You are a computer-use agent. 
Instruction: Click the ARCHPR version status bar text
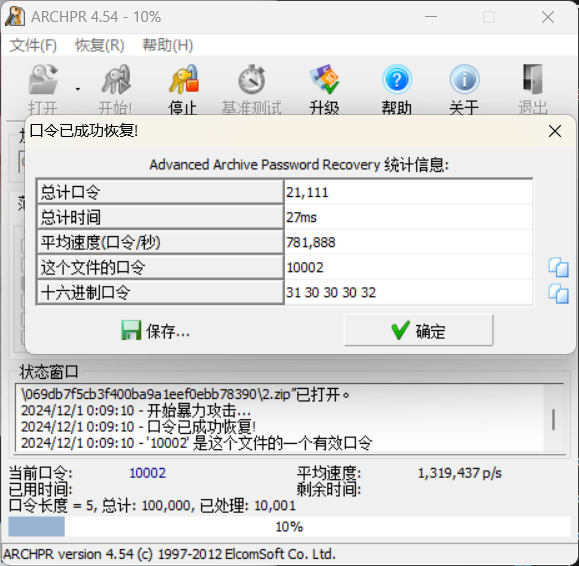[x=169, y=554]
